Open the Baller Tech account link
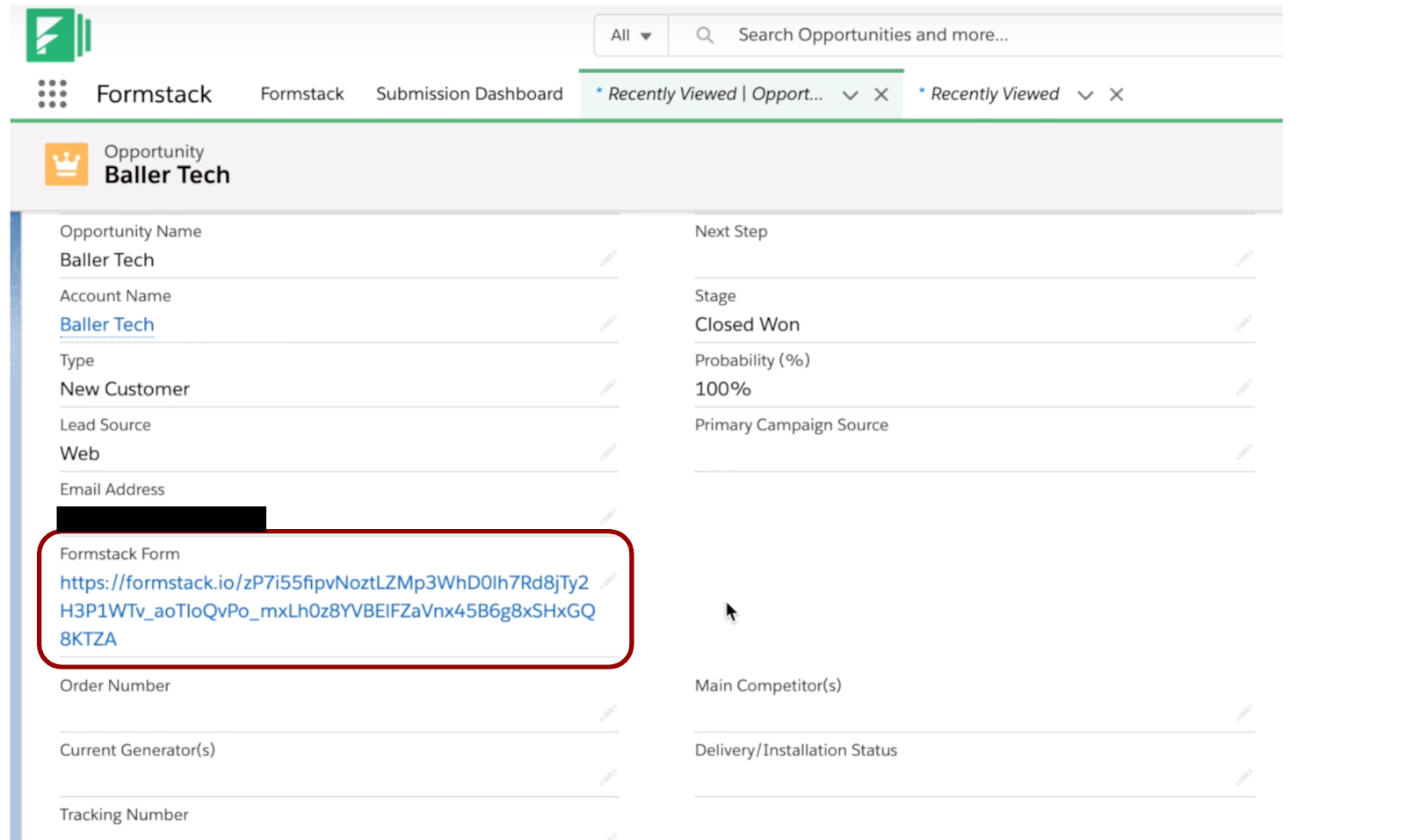1406x840 pixels. [x=107, y=324]
